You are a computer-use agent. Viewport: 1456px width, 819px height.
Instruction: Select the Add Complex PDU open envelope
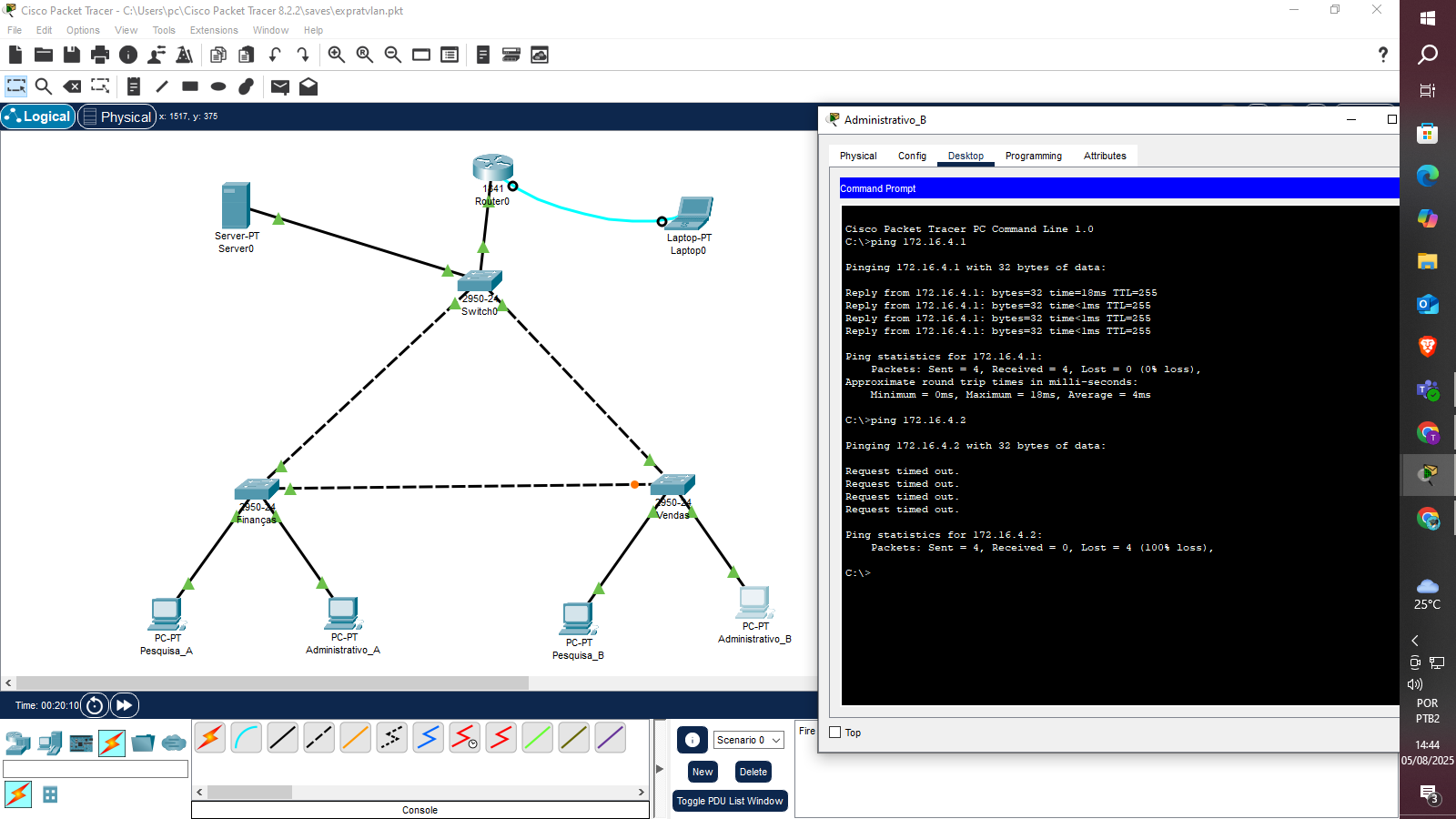pos(308,86)
